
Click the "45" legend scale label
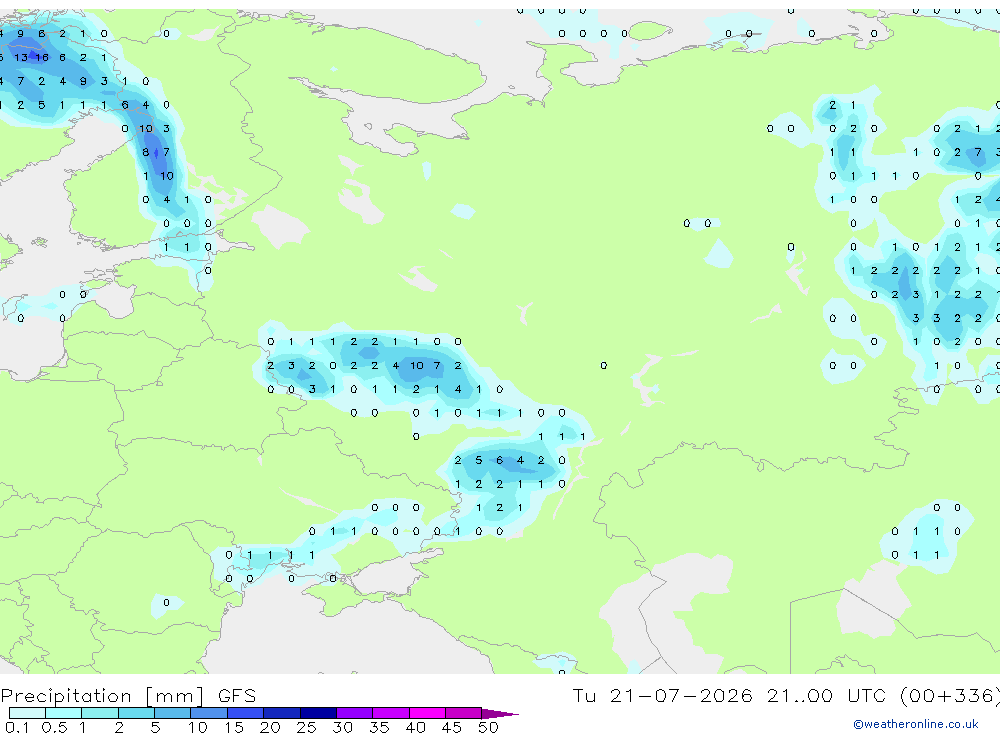[x=452, y=727]
